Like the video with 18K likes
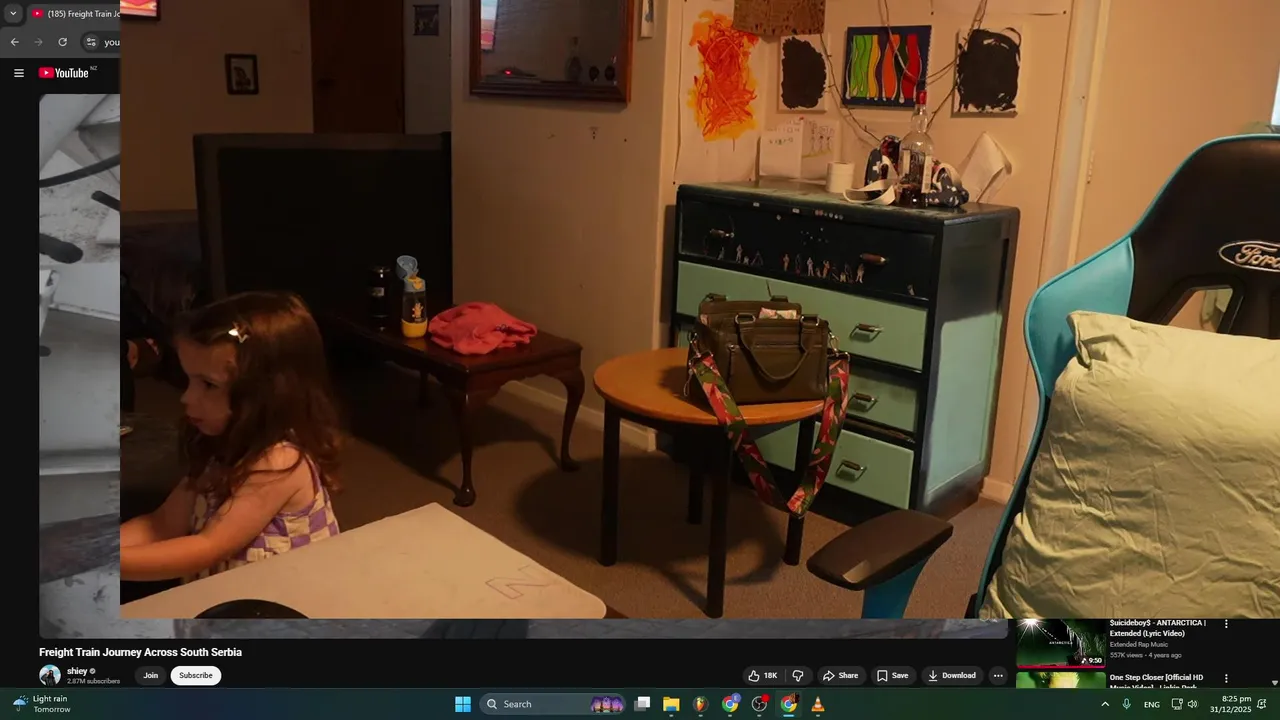 [762, 675]
